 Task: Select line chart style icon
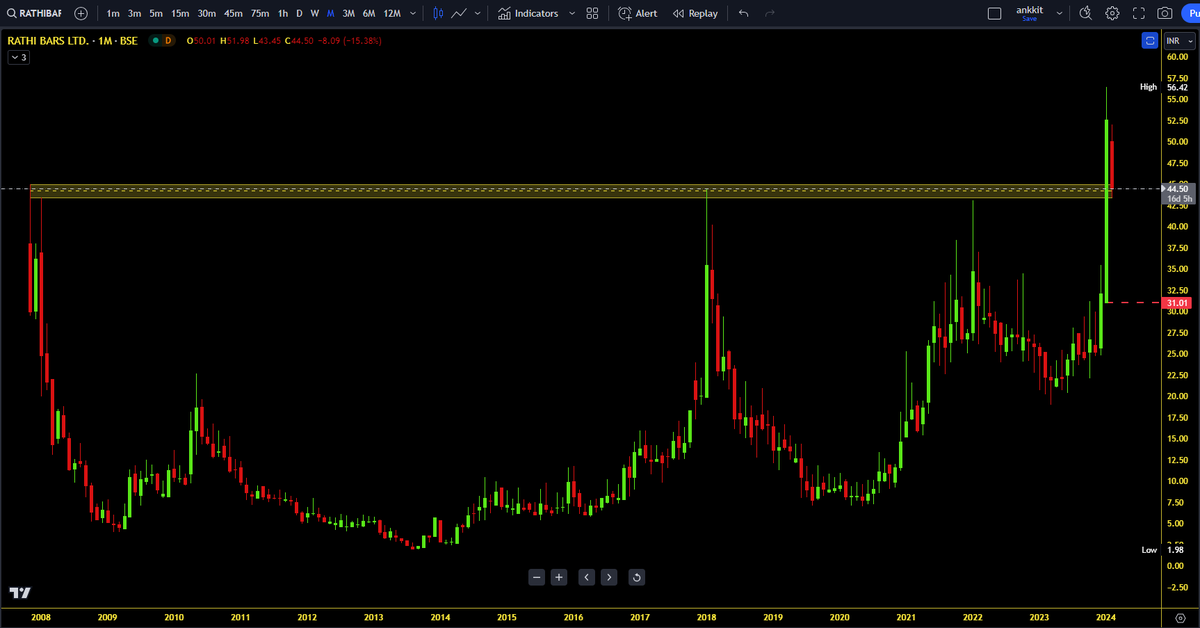pyautogui.click(x=460, y=14)
